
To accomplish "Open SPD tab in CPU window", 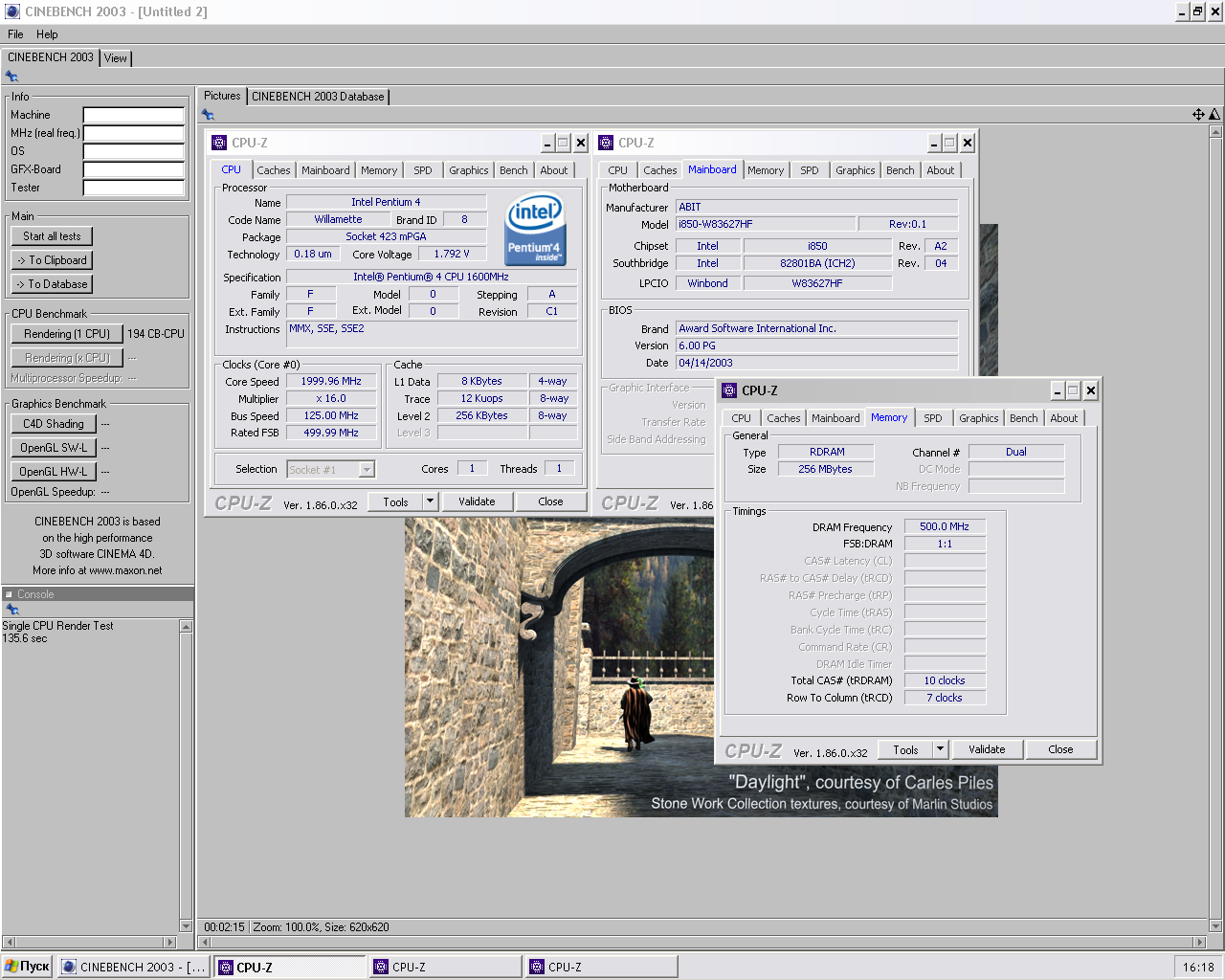I will coord(423,170).
